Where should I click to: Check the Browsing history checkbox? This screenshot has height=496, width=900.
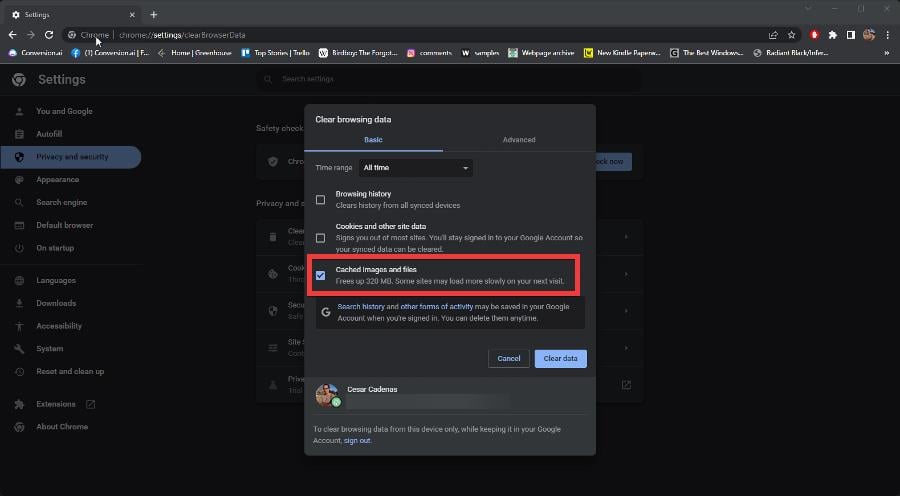point(320,200)
